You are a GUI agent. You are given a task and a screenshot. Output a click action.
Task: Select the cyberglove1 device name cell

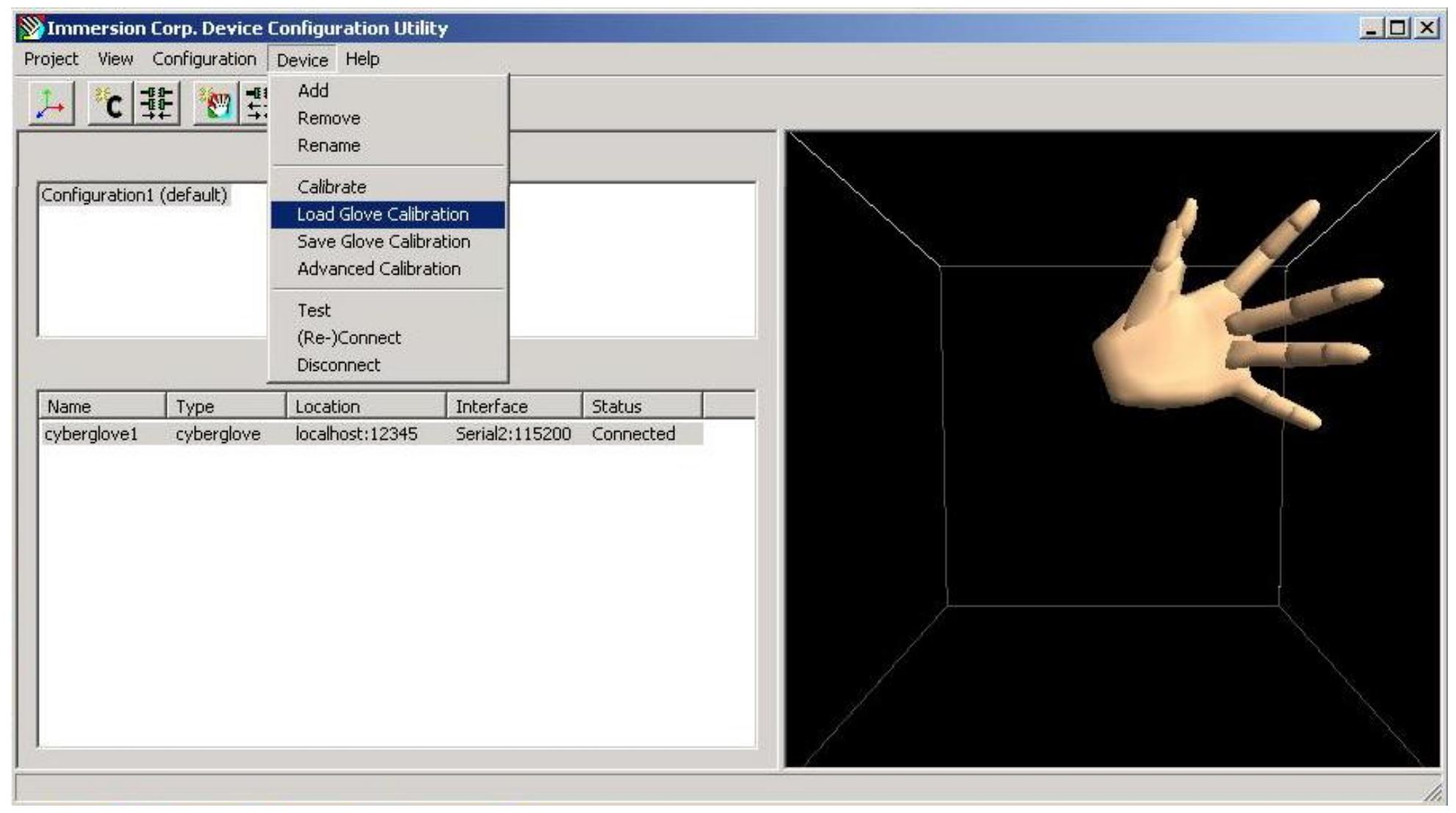point(91,434)
